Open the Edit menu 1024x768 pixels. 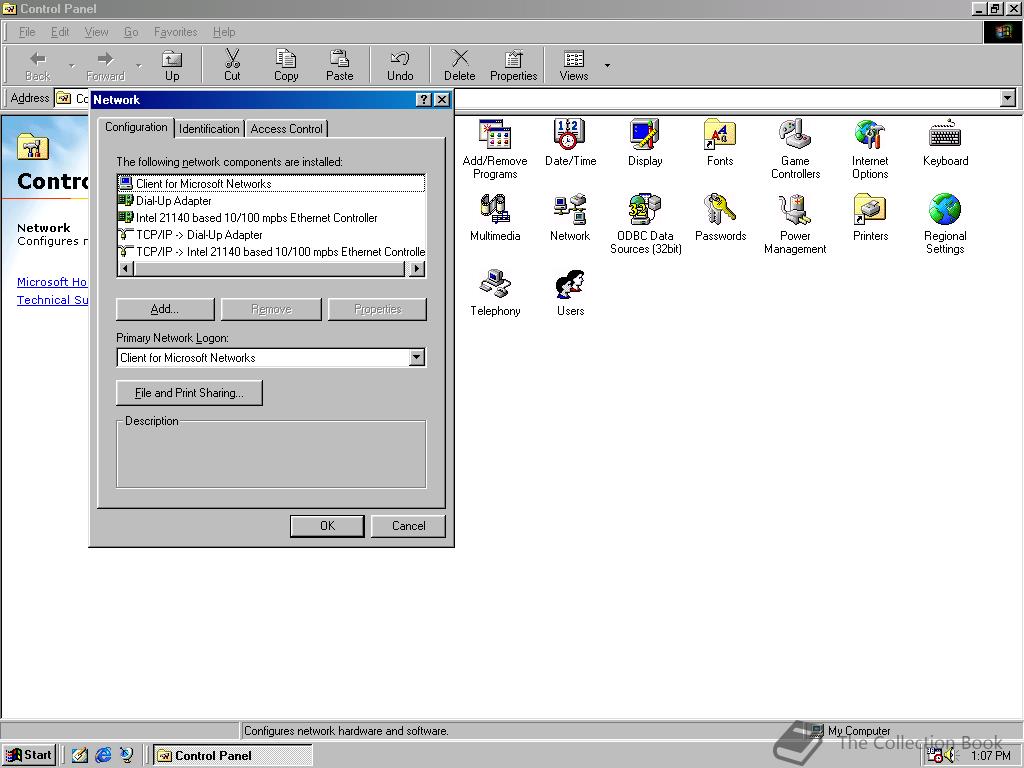60,32
